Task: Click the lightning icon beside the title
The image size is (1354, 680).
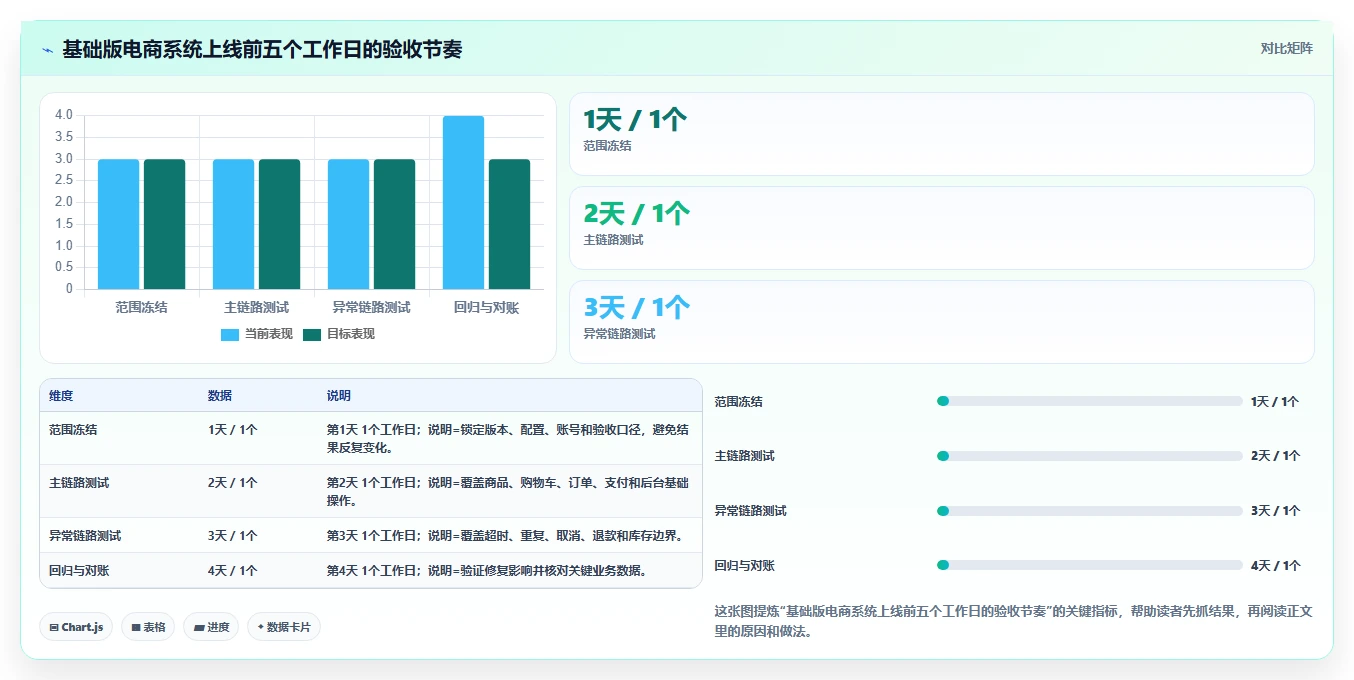Action: 48,50
